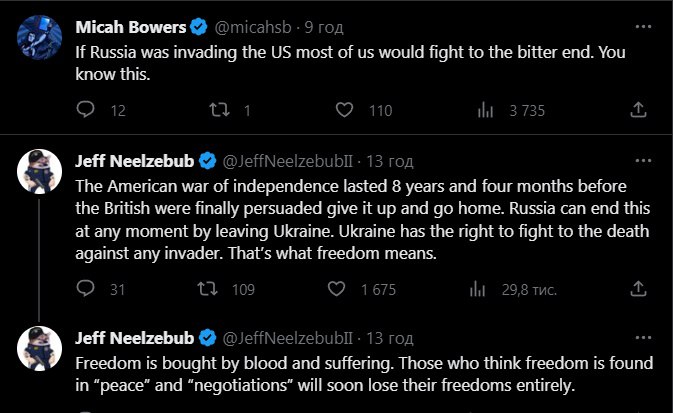The height and width of the screenshot is (413, 673).
Task: Click Jeff Neelzebub's avatar on the freedom tweet
Action: (39, 348)
